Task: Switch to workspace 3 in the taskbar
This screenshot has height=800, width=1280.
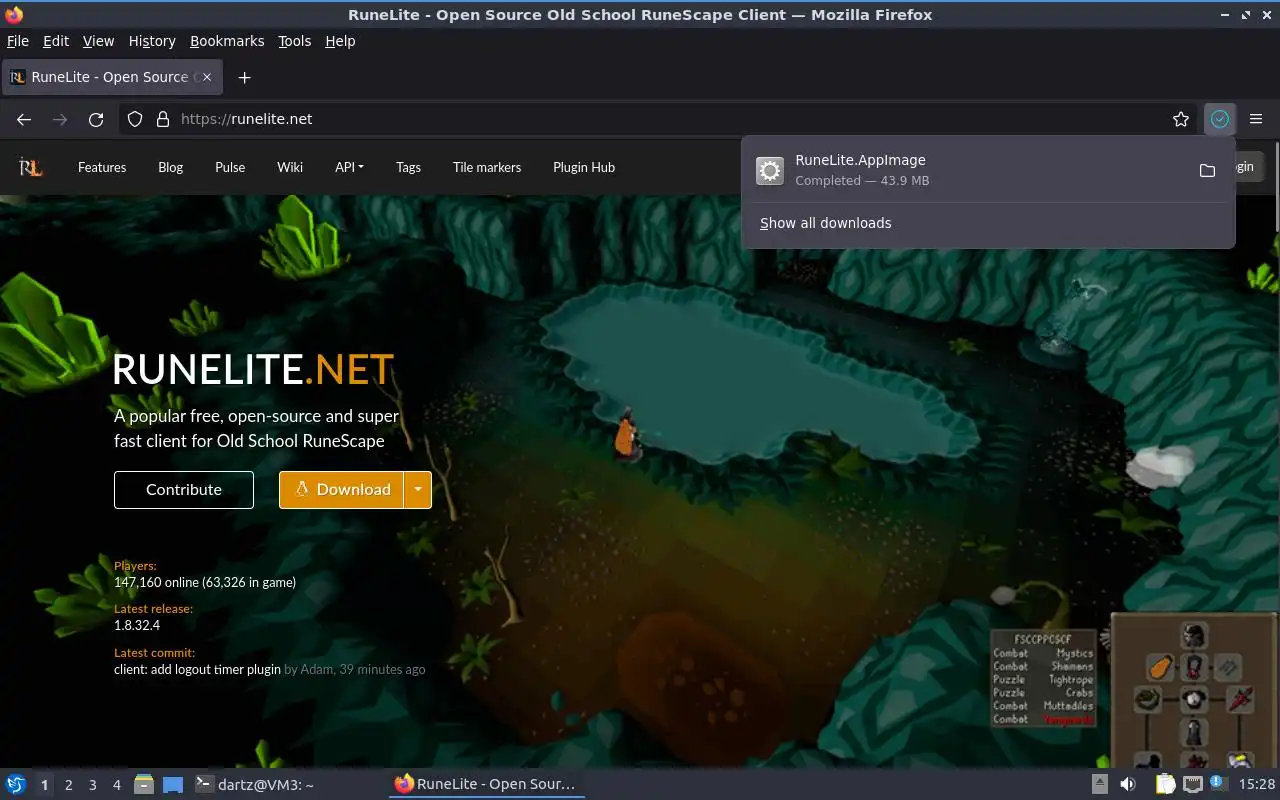Action: (x=93, y=785)
